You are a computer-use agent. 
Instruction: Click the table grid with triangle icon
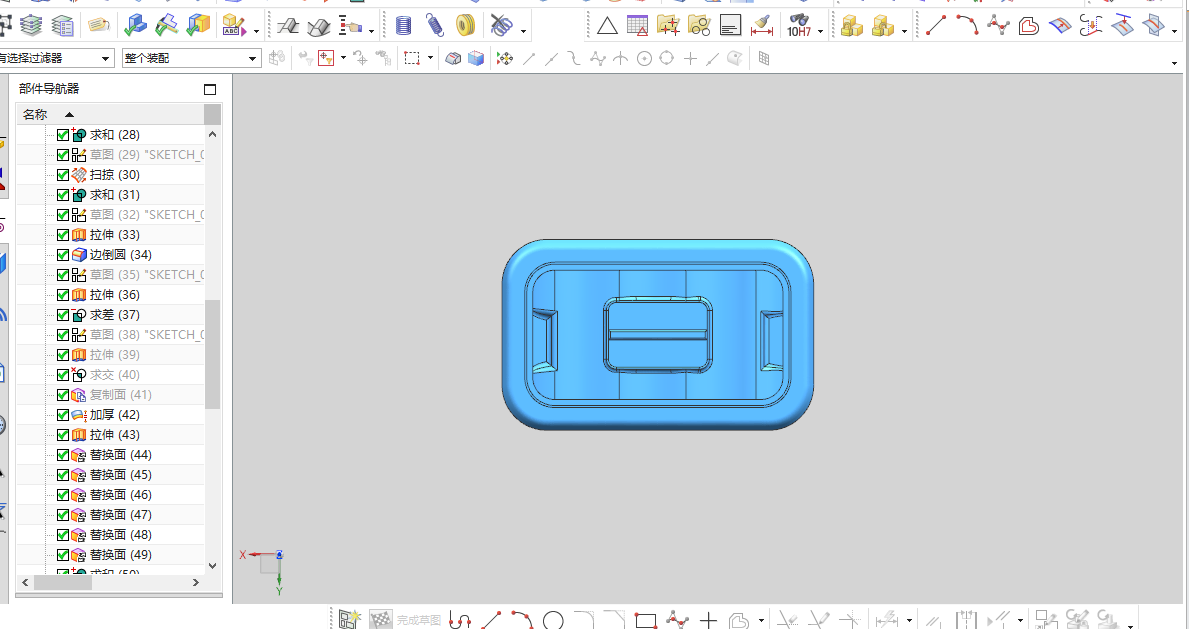tap(638, 26)
